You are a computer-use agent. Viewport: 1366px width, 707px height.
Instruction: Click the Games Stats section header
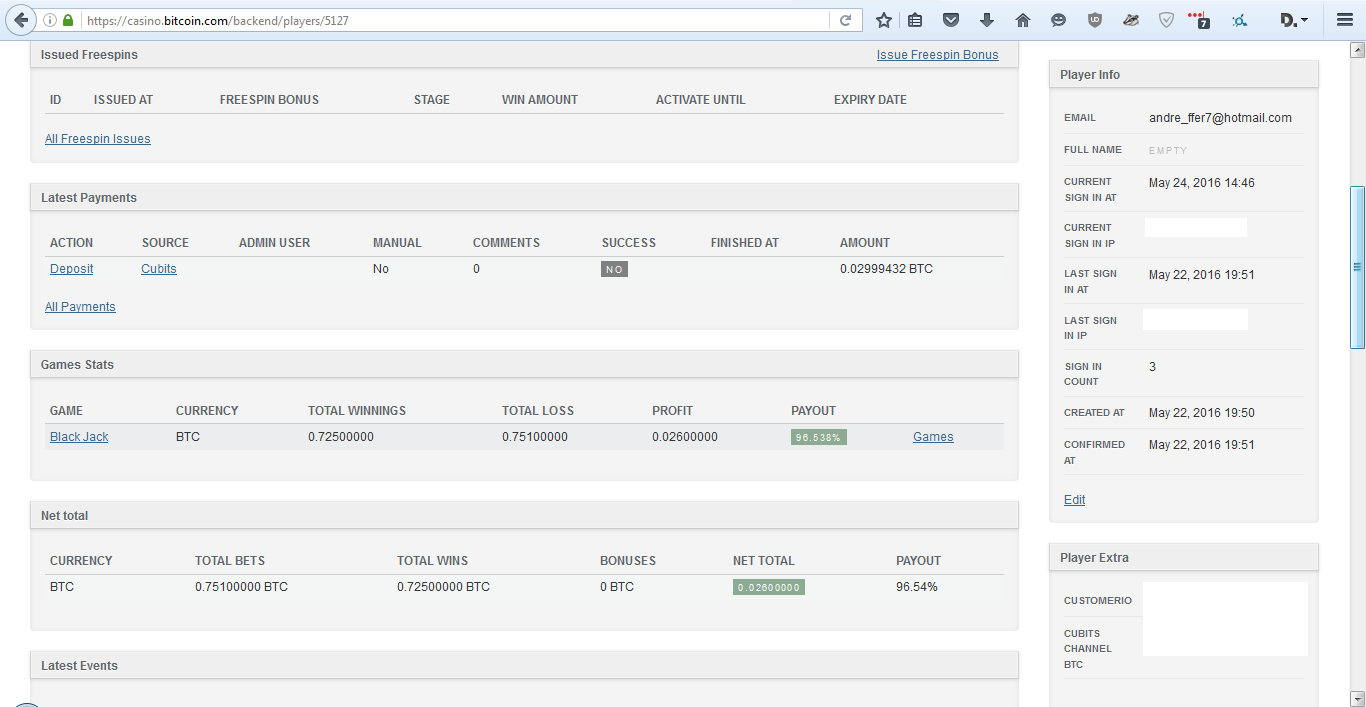524,365
